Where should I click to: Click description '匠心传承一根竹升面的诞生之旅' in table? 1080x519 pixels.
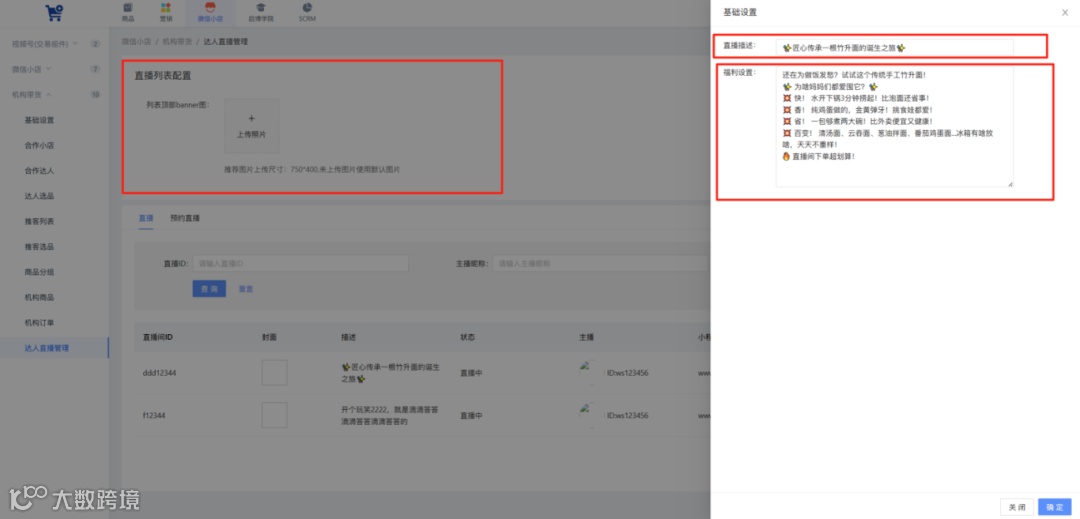click(x=391, y=372)
